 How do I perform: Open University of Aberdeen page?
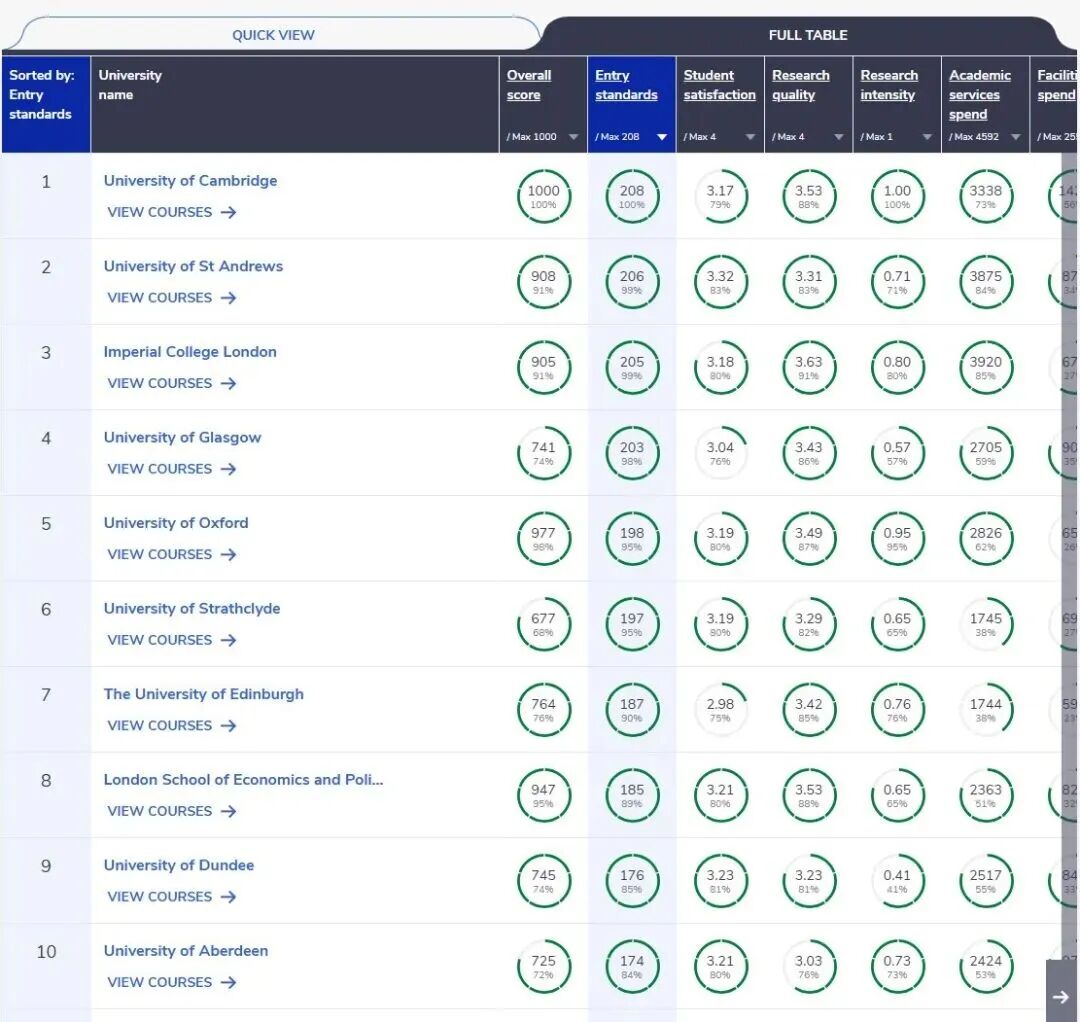[185, 950]
